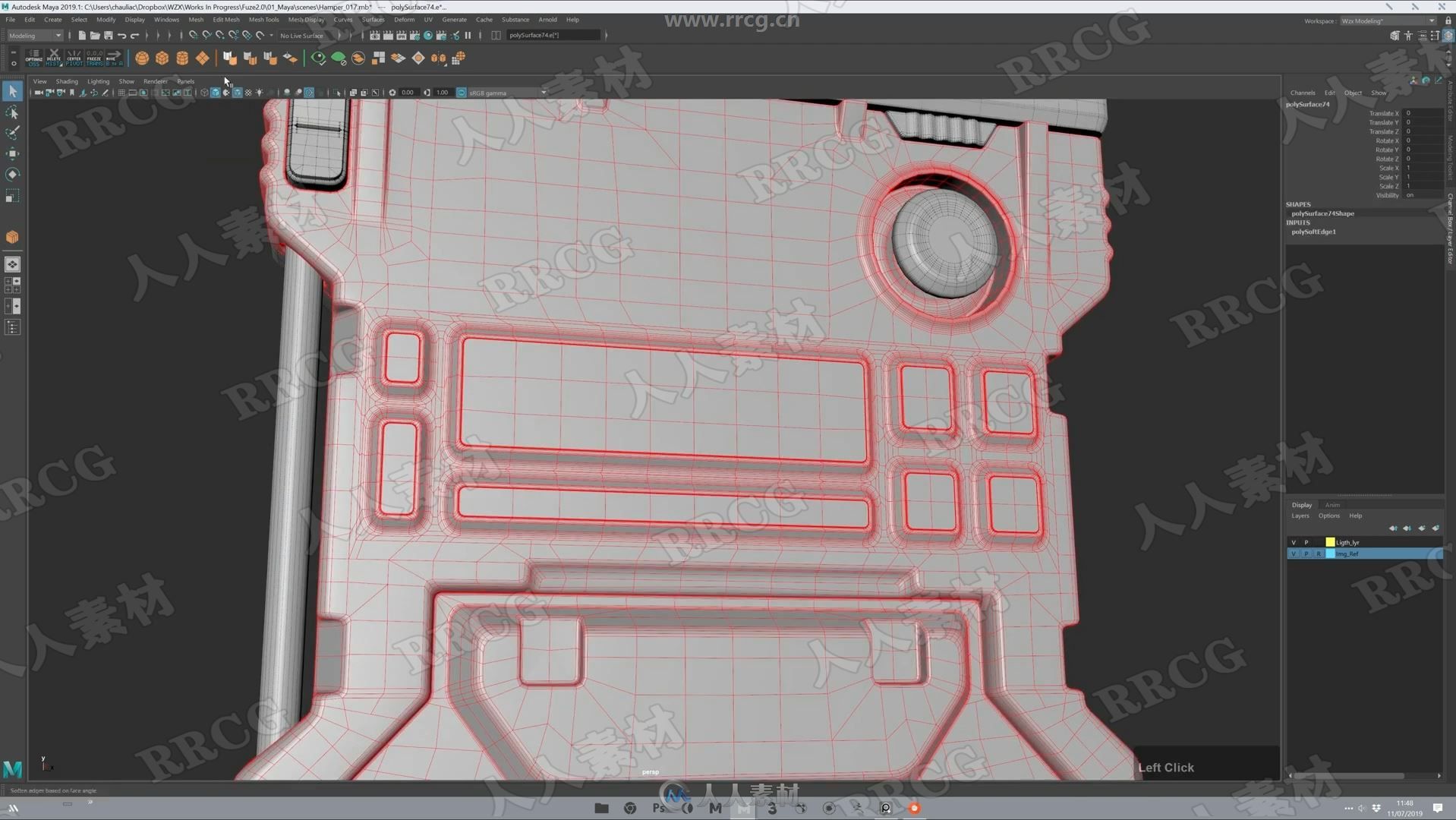Image resolution: width=1456 pixels, height=820 pixels.
Task: Toggle playback P of Ligth_lyr layer
Action: (x=1306, y=542)
